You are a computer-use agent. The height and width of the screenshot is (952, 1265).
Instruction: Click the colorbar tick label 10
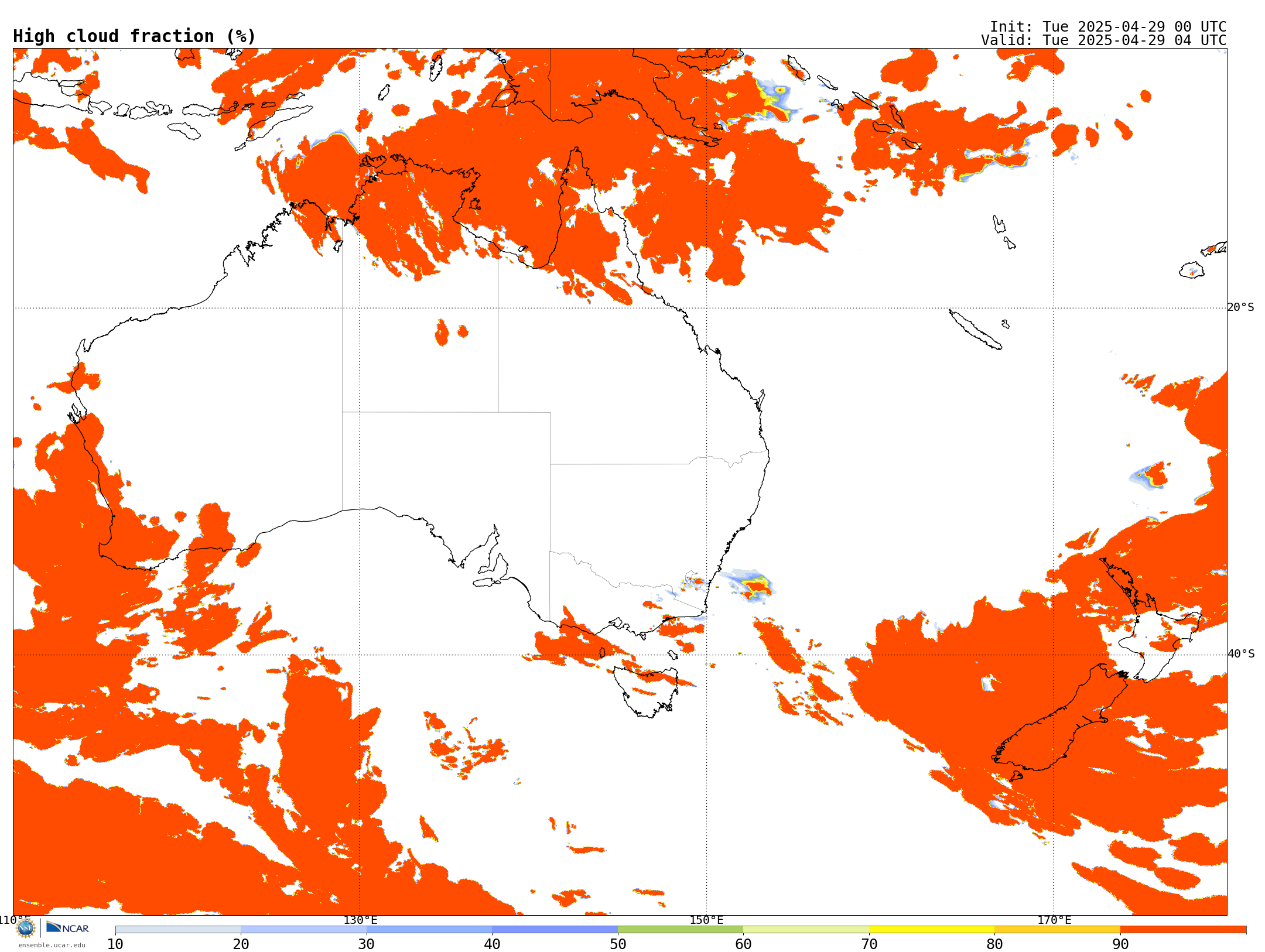pos(115,944)
